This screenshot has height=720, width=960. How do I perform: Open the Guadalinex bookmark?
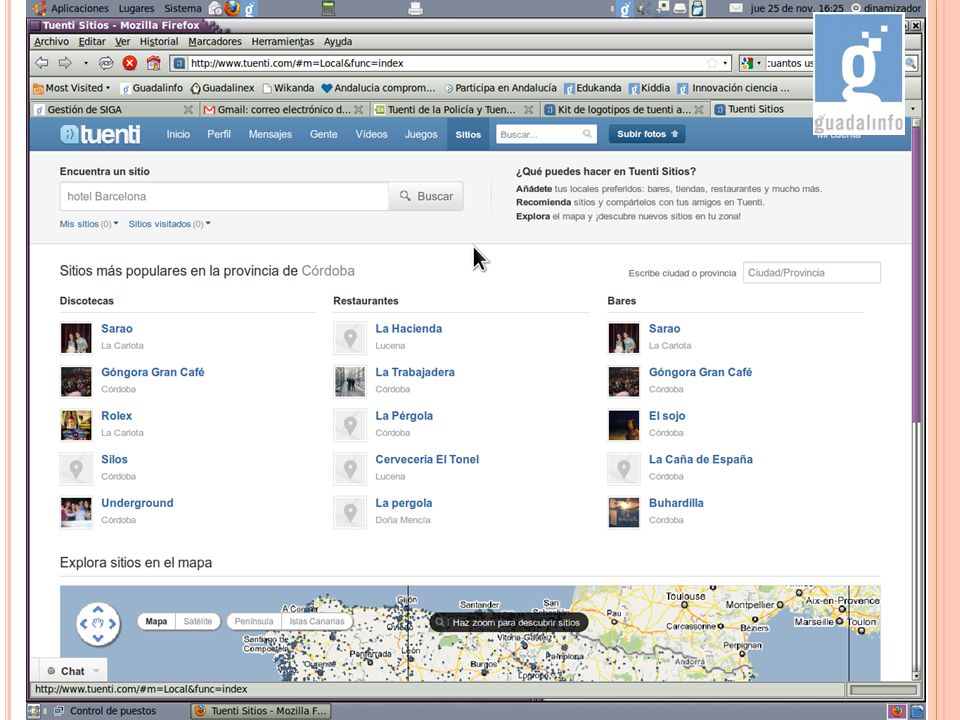coord(222,88)
